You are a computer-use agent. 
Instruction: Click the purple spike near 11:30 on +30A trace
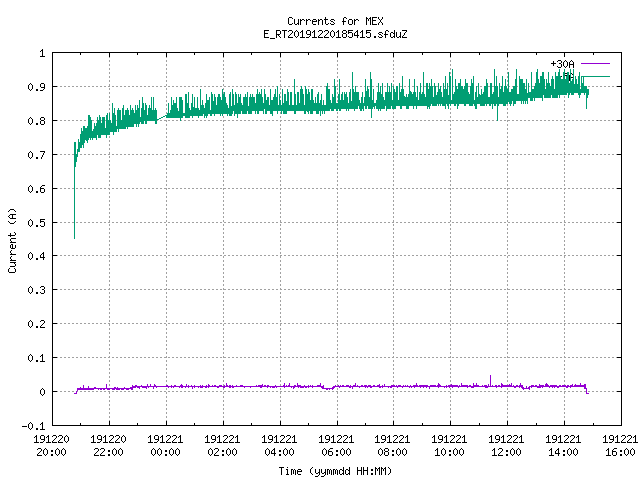pos(490,380)
